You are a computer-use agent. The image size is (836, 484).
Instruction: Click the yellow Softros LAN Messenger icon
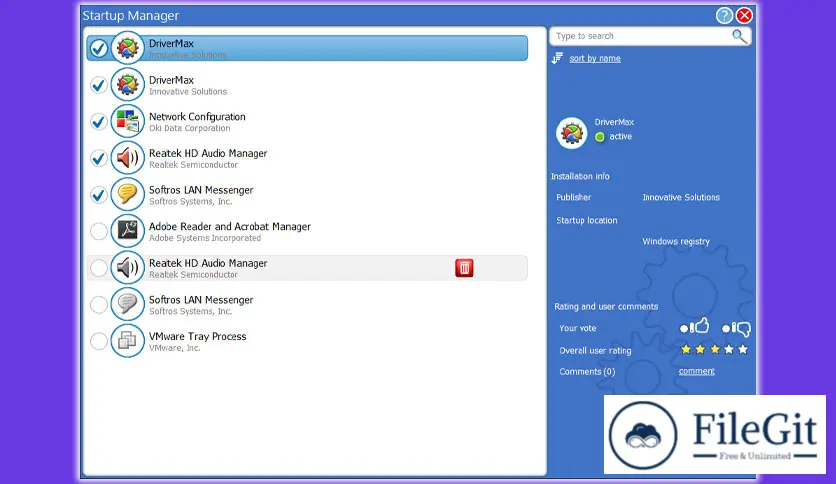pyautogui.click(x=127, y=195)
